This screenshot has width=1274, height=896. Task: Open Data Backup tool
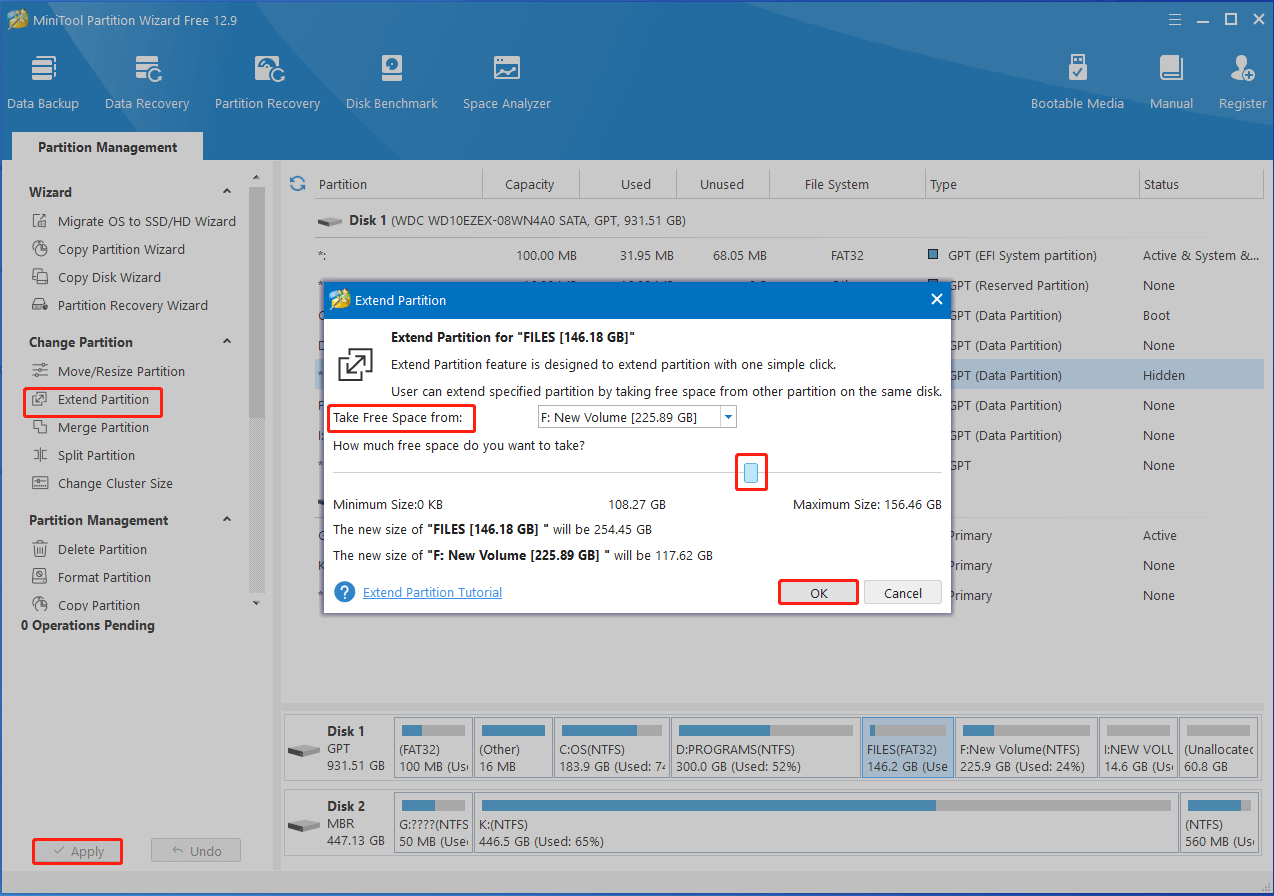(43, 82)
